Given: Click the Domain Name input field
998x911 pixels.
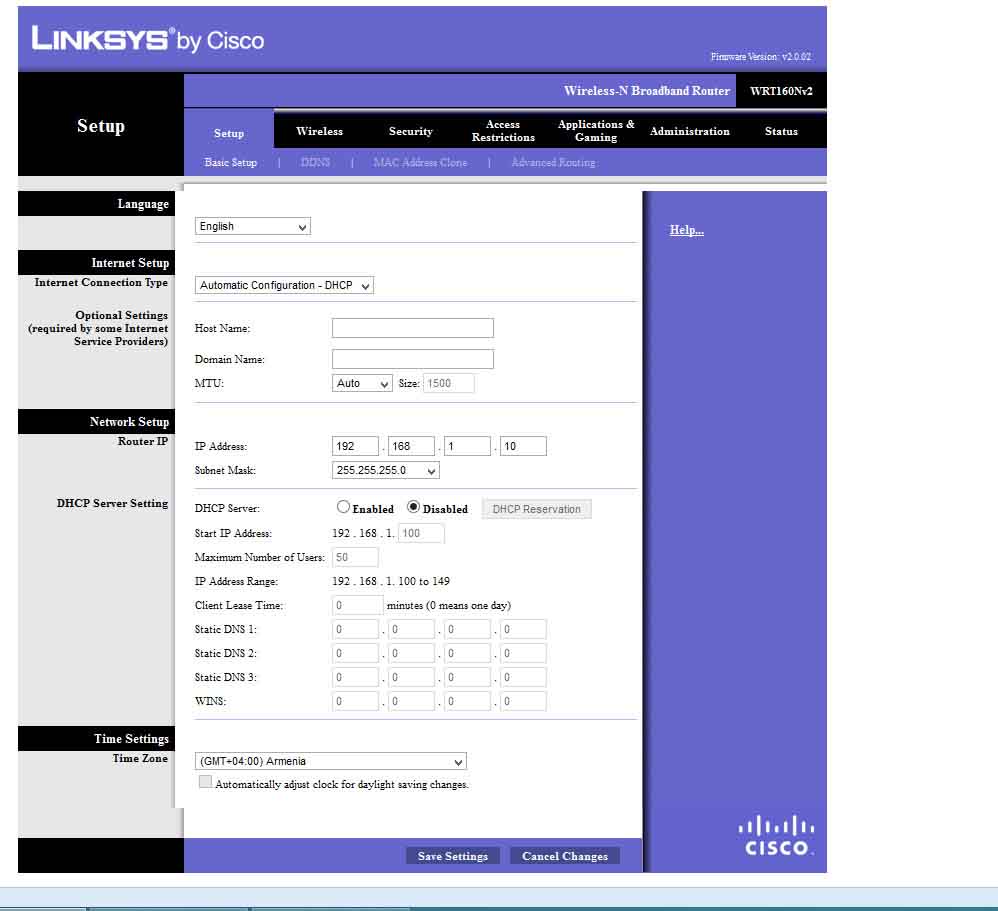Looking at the screenshot, I should coord(412,359).
